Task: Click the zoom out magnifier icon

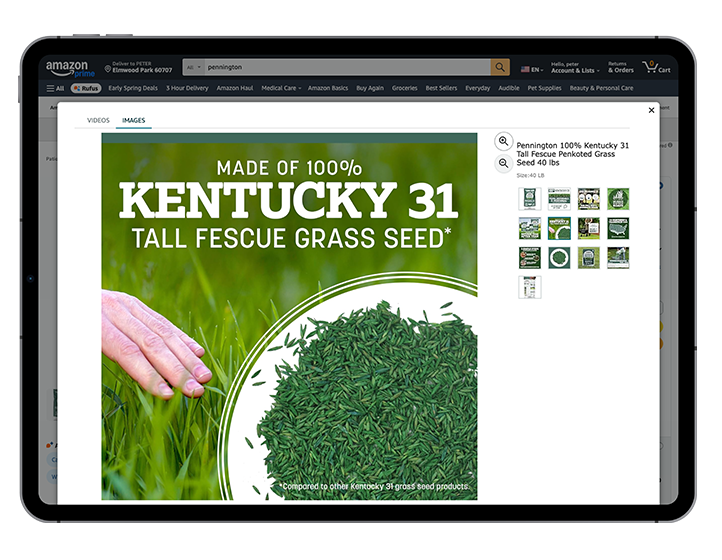Action: [x=504, y=163]
